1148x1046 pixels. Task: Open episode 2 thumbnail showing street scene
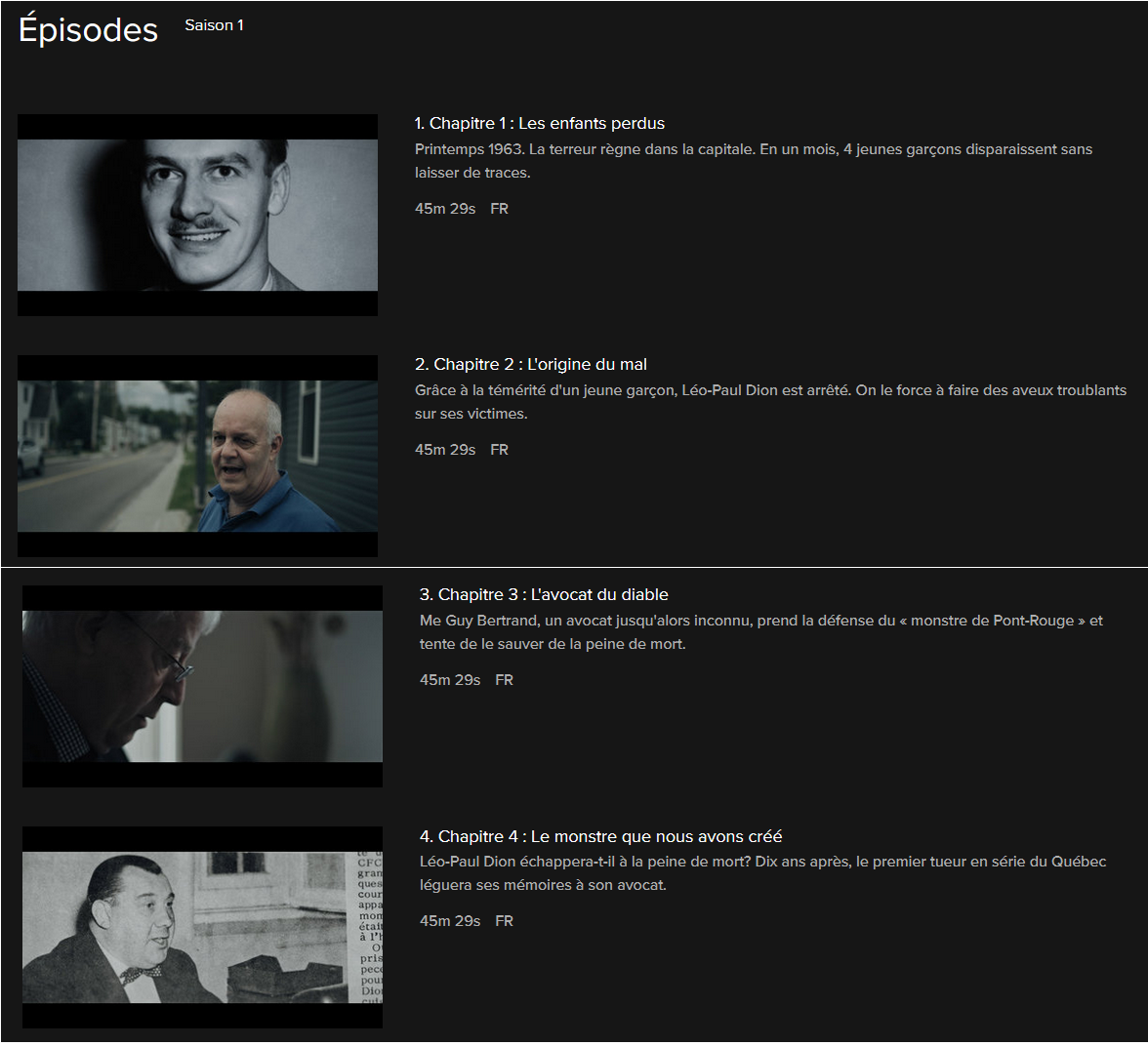197,456
